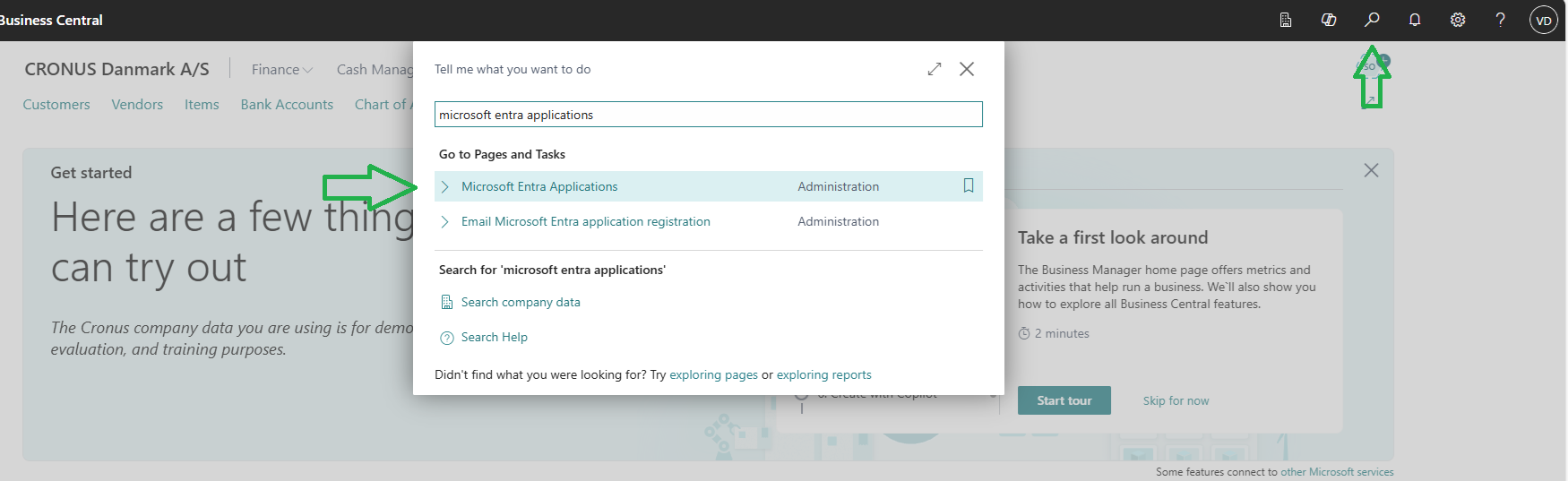Expand chevron beside Microsoft Entra Applications

coord(445,186)
